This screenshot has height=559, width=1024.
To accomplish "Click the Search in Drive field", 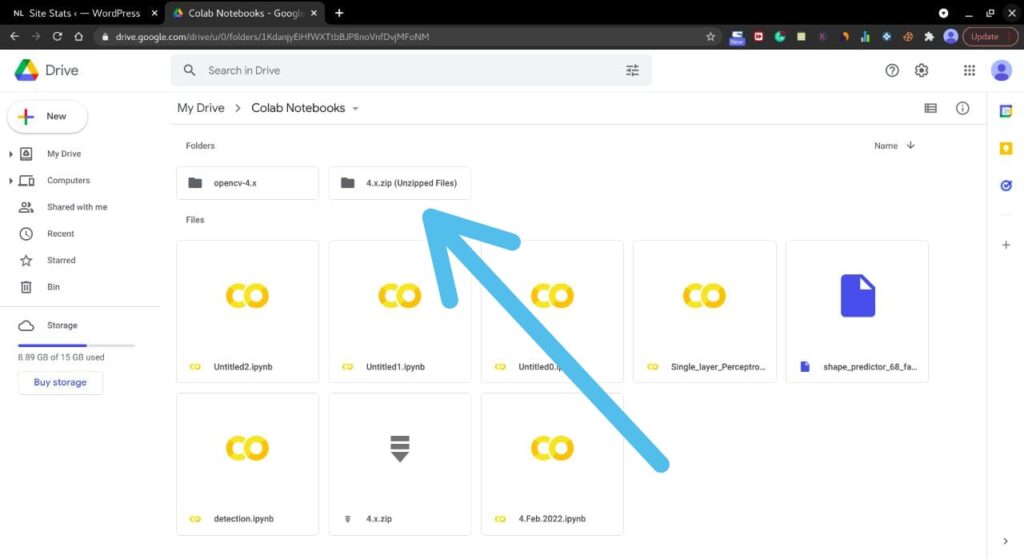I will click(411, 70).
